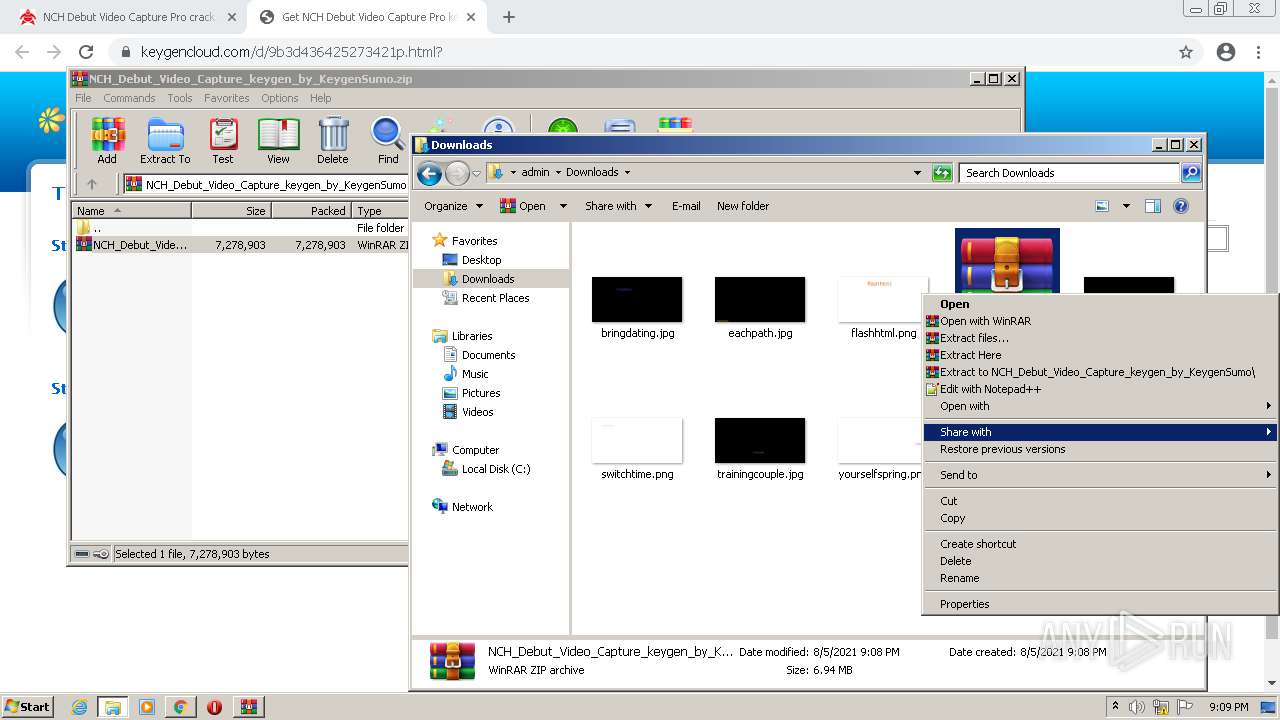Click the E-mail toolbar button
This screenshot has height=720, width=1280.
[x=686, y=206]
